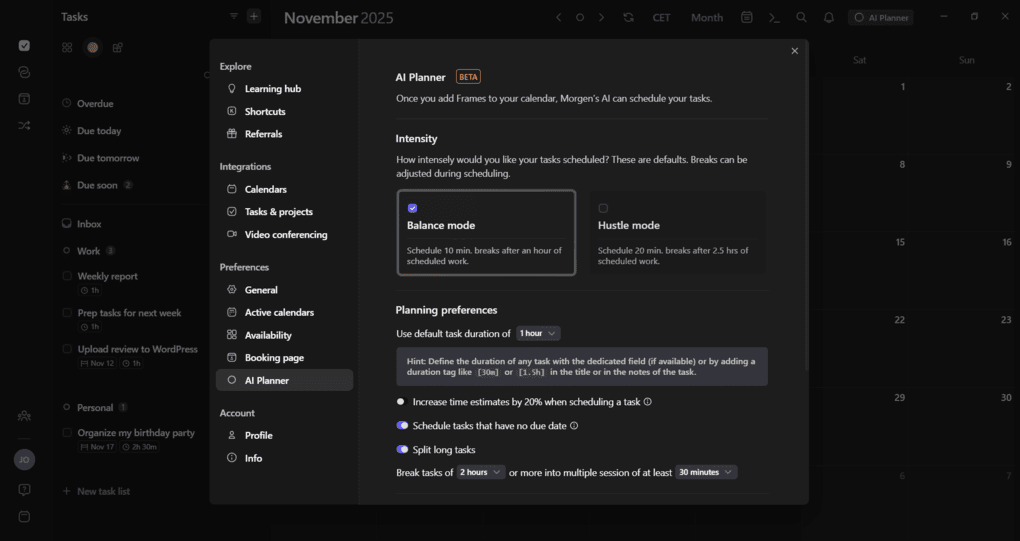This screenshot has height=541, width=1020.
Task: Select the Balance mode checkbox
Action: click(412, 208)
